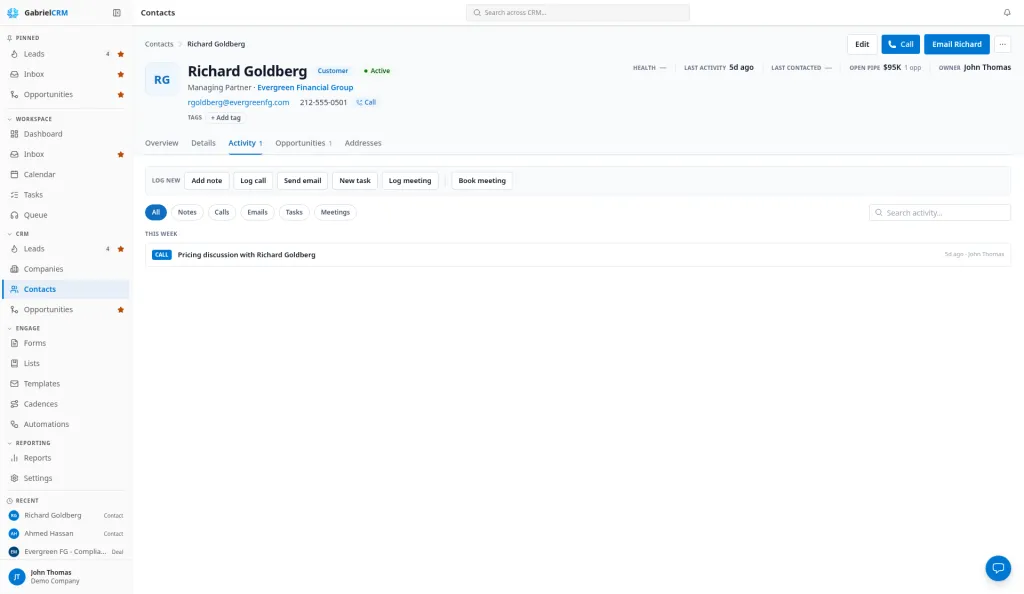This screenshot has width=1024, height=594.
Task: Open recent deal Evergreen FG - Complia...
Action: pos(66,552)
